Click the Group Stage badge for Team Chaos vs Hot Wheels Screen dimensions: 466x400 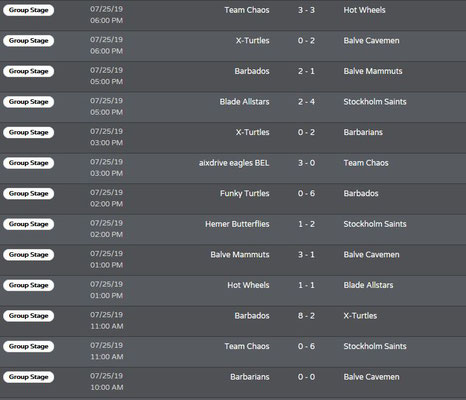click(x=29, y=10)
